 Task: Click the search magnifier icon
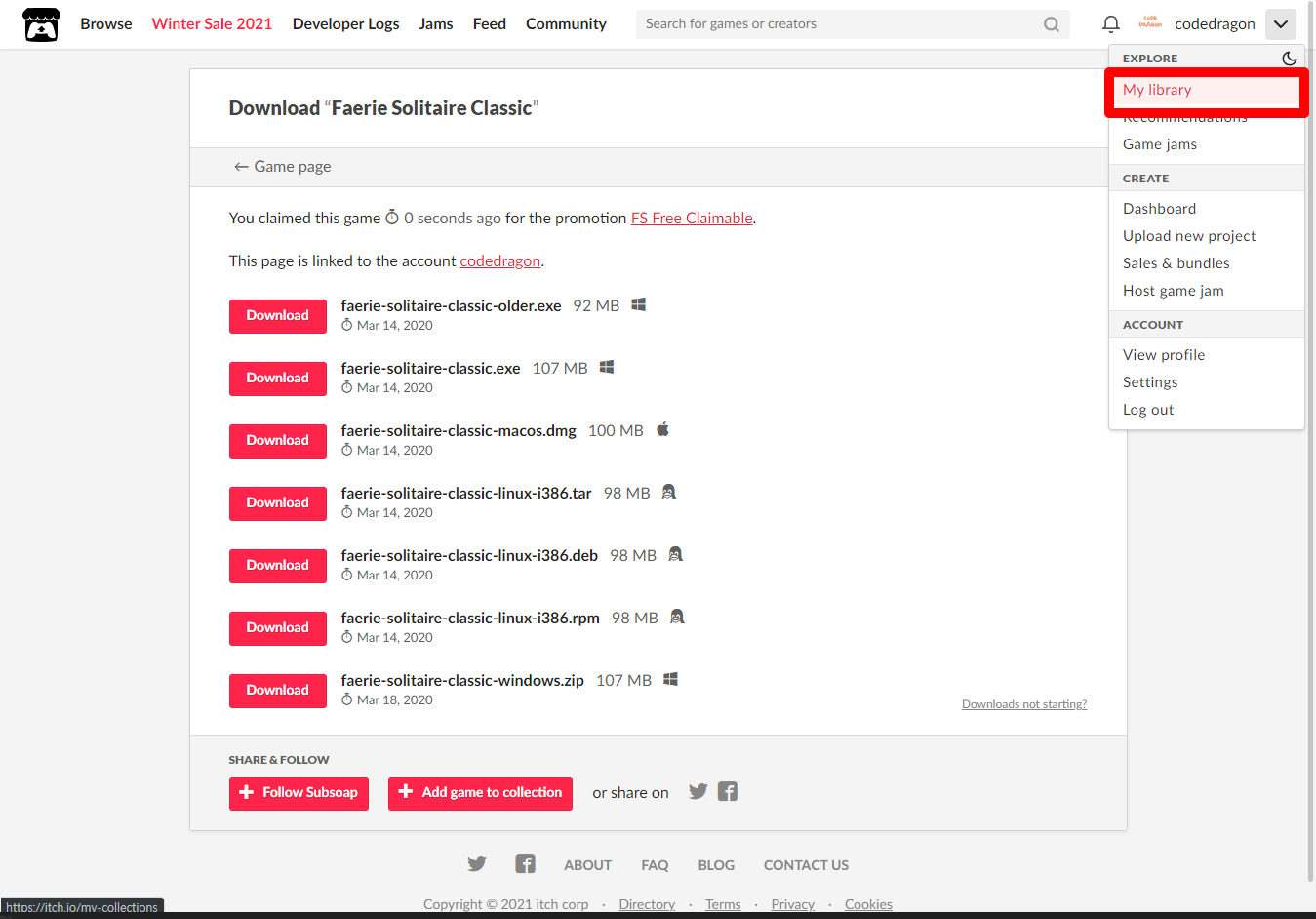click(x=1051, y=24)
